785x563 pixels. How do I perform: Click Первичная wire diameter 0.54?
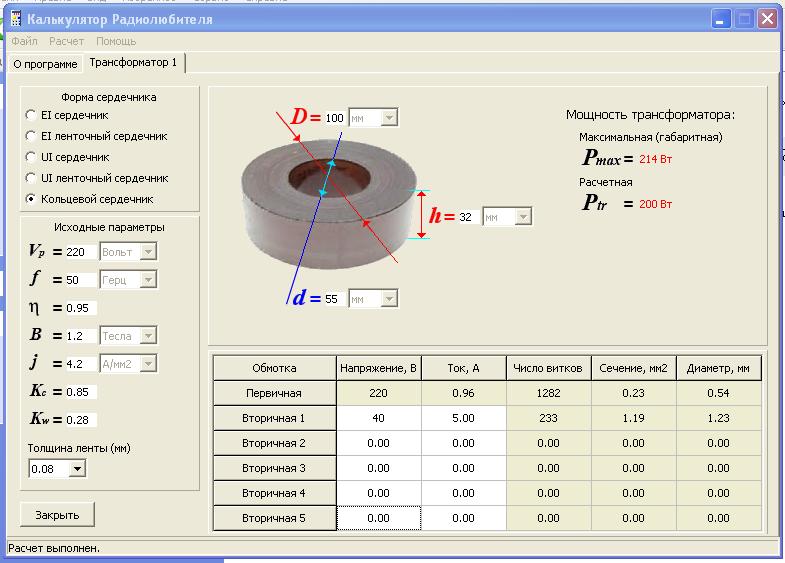pos(718,393)
